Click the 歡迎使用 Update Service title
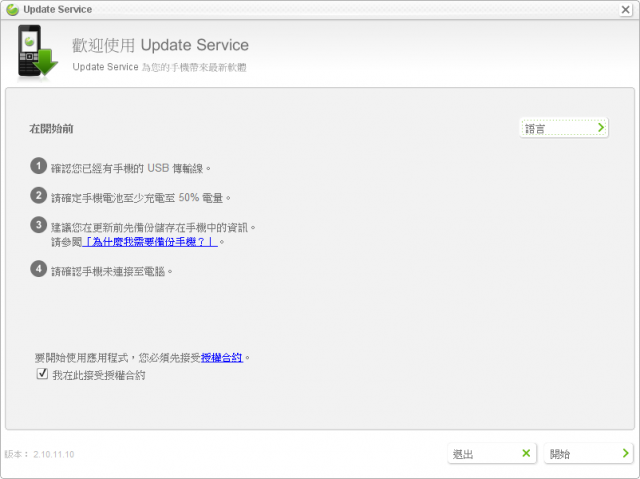The width and height of the screenshot is (640, 479). click(x=160, y=45)
